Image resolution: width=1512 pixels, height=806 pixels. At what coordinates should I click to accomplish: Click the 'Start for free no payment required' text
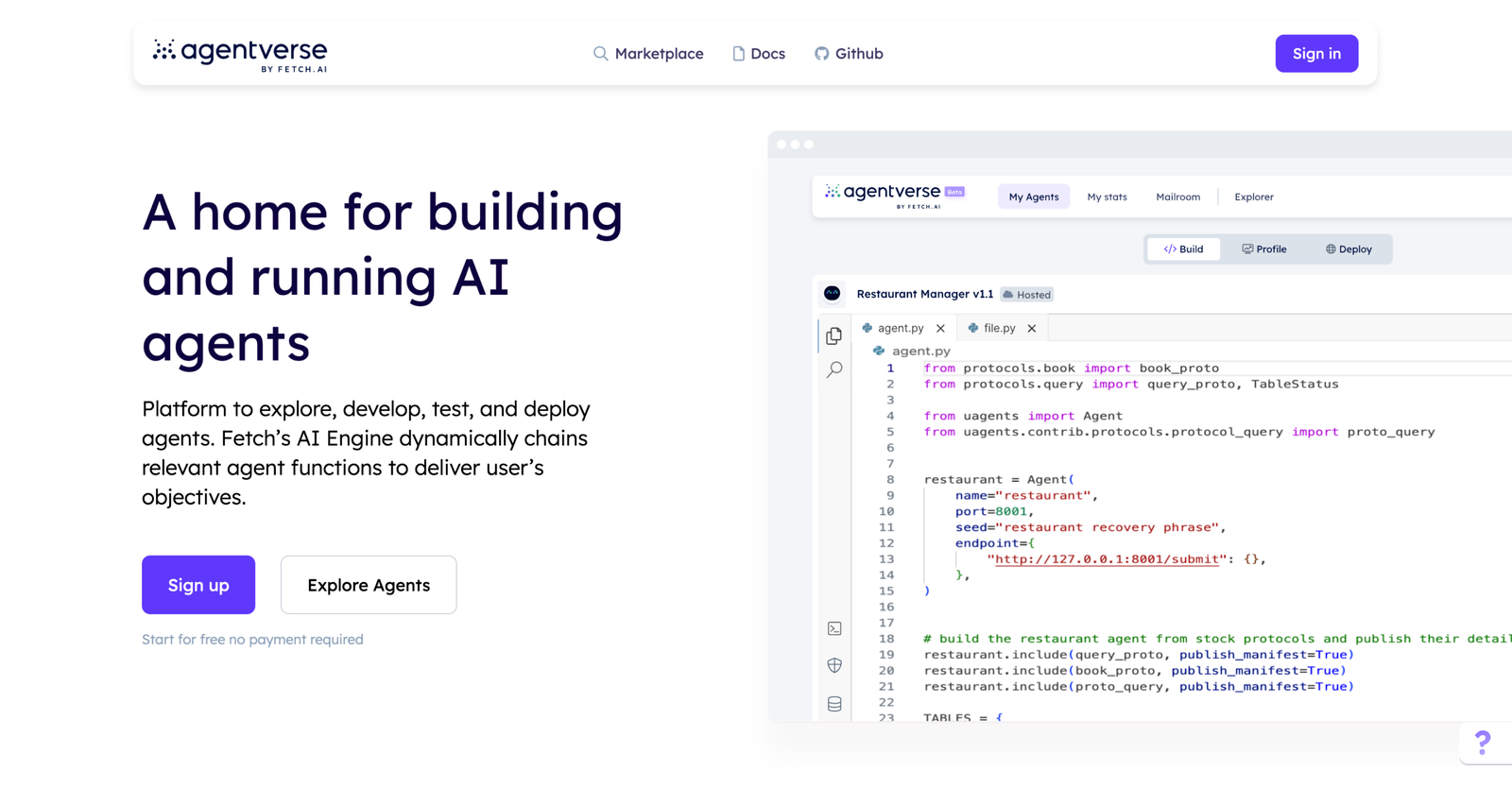pyautogui.click(x=252, y=640)
